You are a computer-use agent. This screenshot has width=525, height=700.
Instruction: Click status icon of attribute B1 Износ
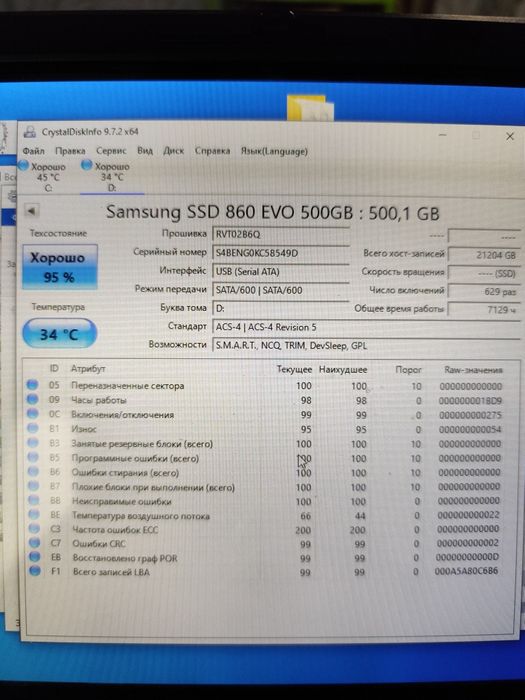click(x=33, y=428)
